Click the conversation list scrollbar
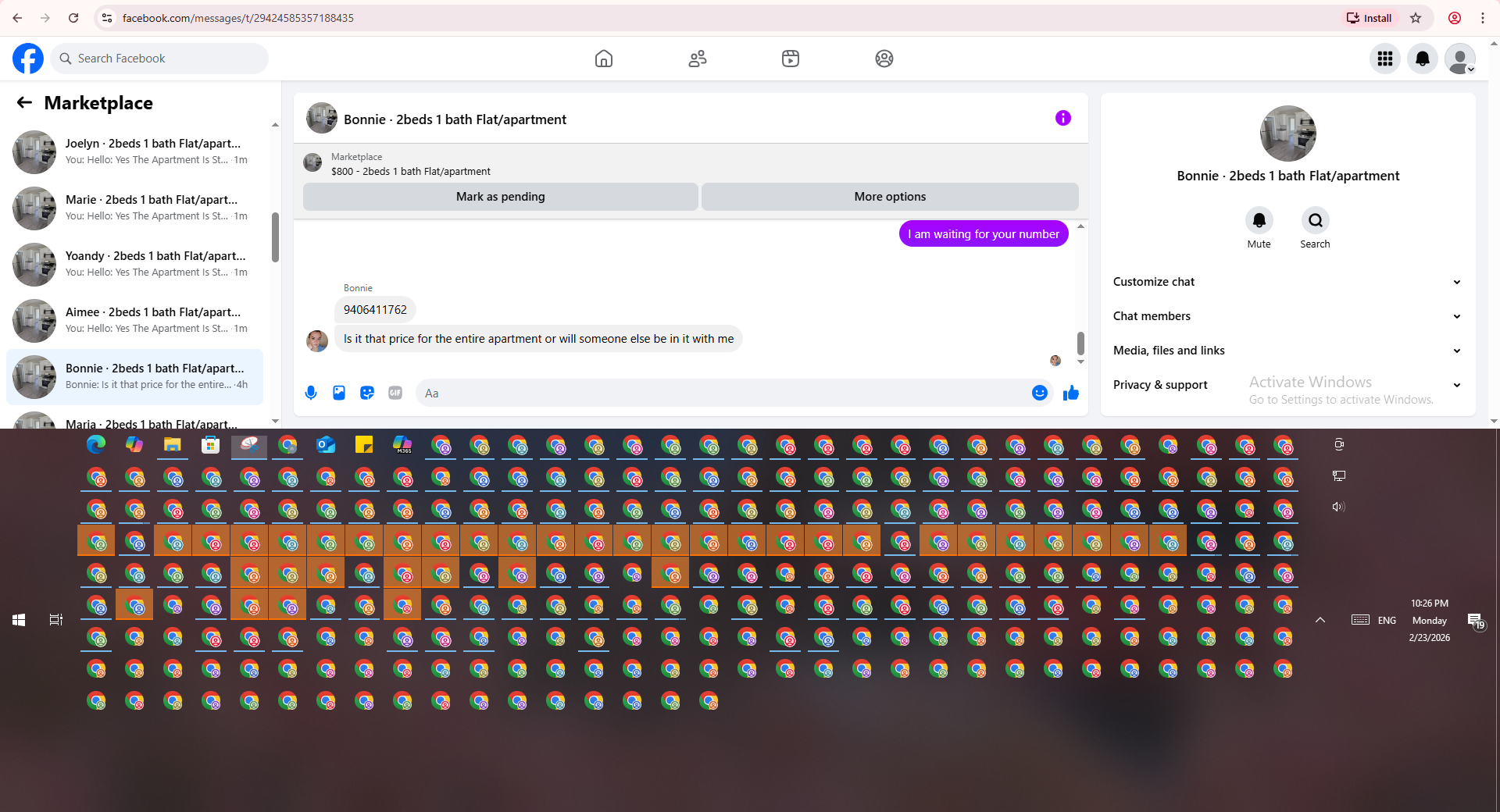Image resolution: width=1500 pixels, height=812 pixels. (x=275, y=237)
